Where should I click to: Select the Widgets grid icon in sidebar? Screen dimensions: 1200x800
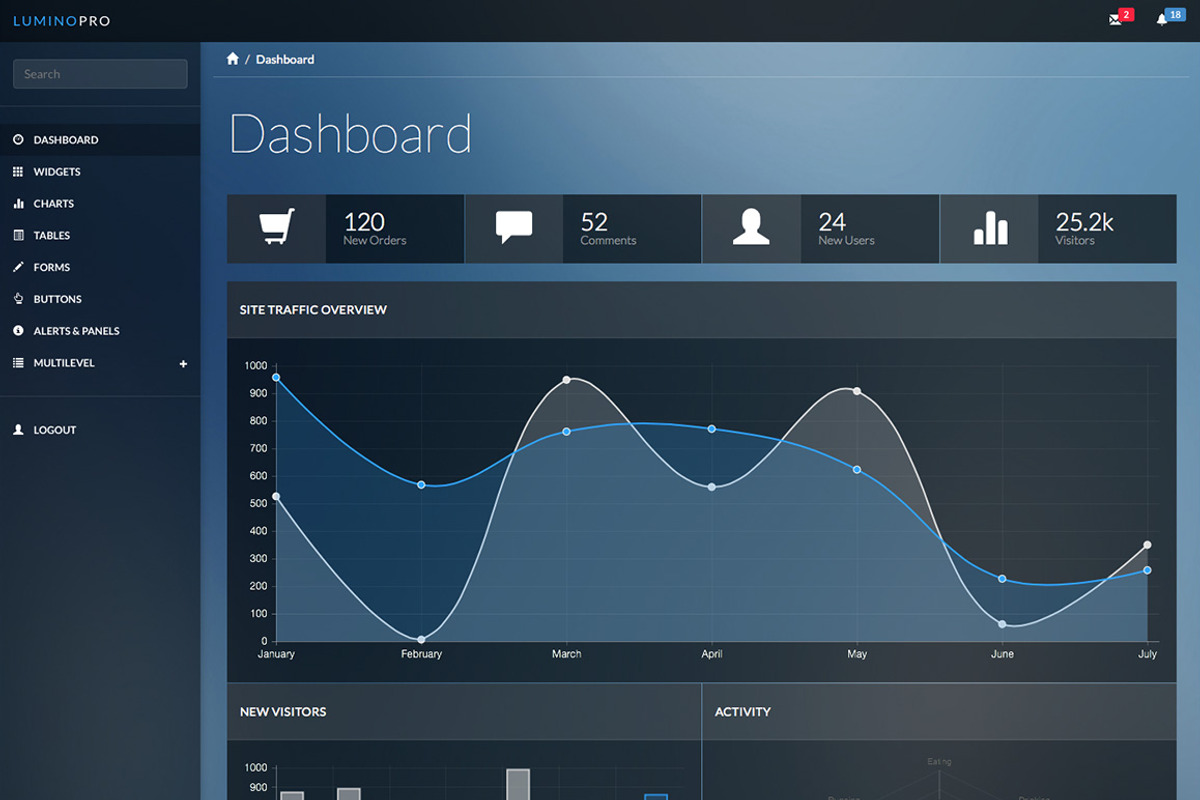(x=17, y=171)
